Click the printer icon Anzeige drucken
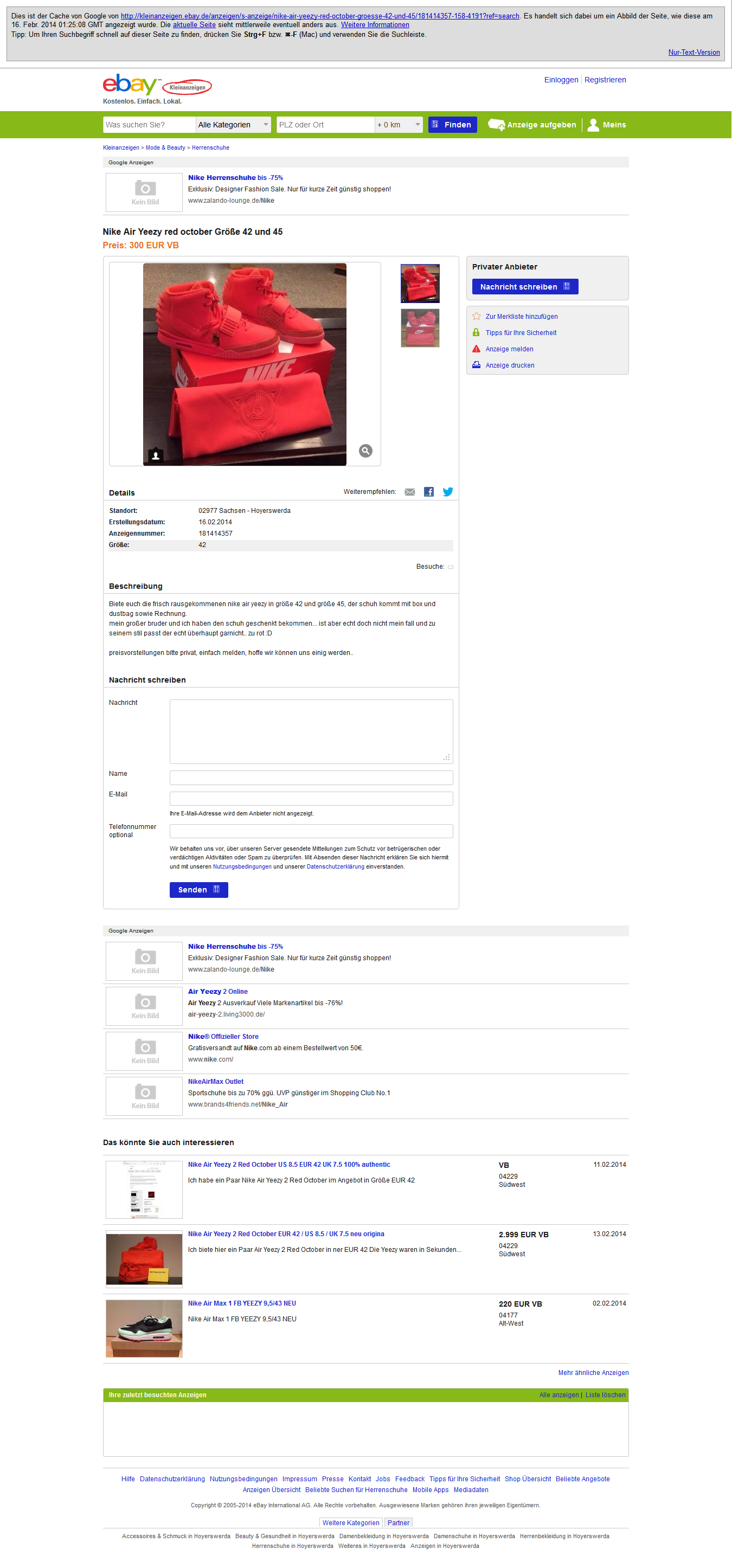Screen dimensions: 732x1568 tap(476, 365)
